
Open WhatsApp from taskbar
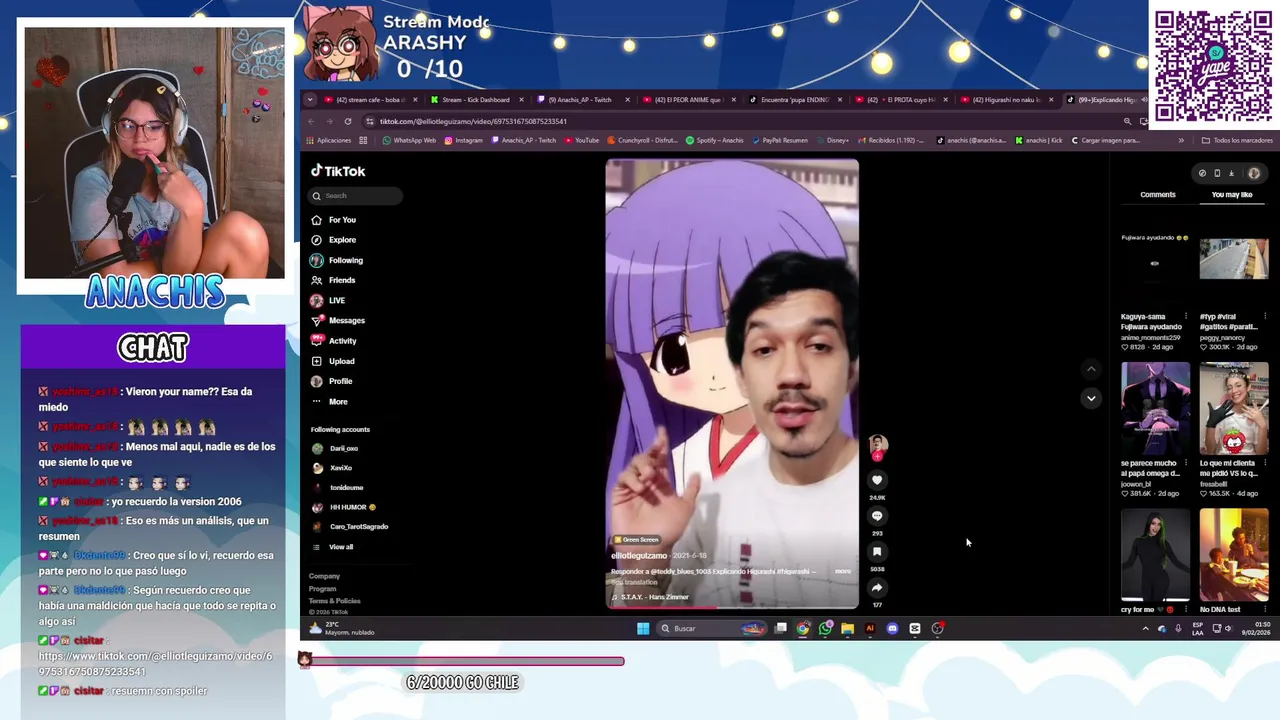[x=825, y=628]
